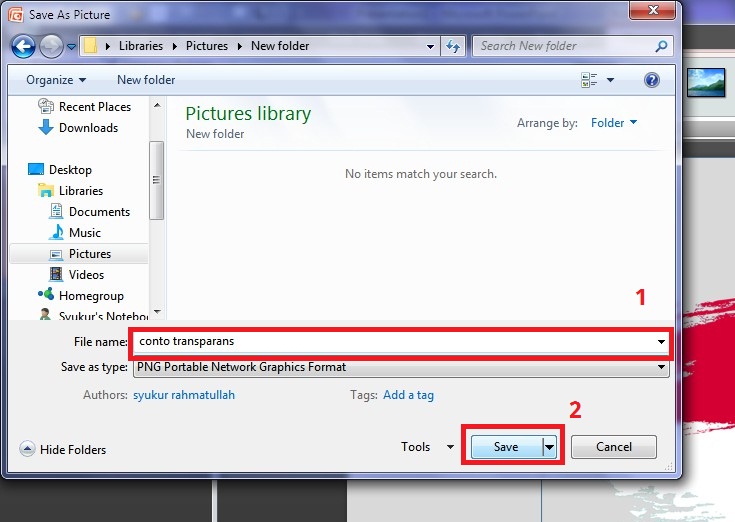The height and width of the screenshot is (522, 735).
Task: Click the navigation pane scrollbar thumb
Action: [156, 180]
